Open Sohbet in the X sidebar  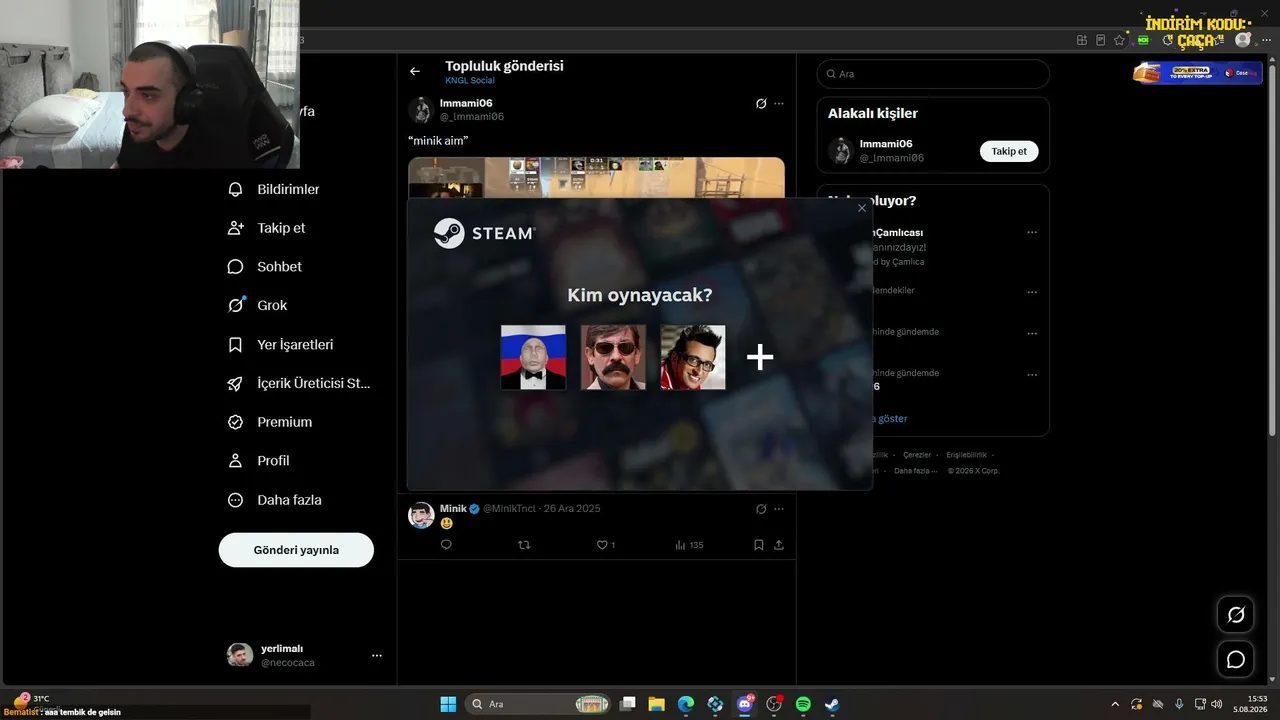265,267
